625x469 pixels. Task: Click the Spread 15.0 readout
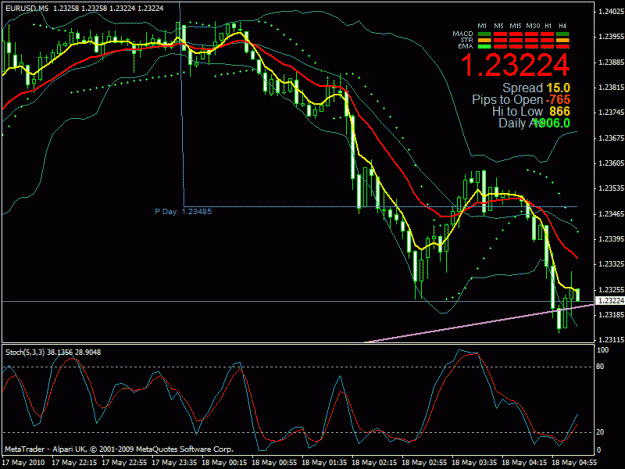536,88
